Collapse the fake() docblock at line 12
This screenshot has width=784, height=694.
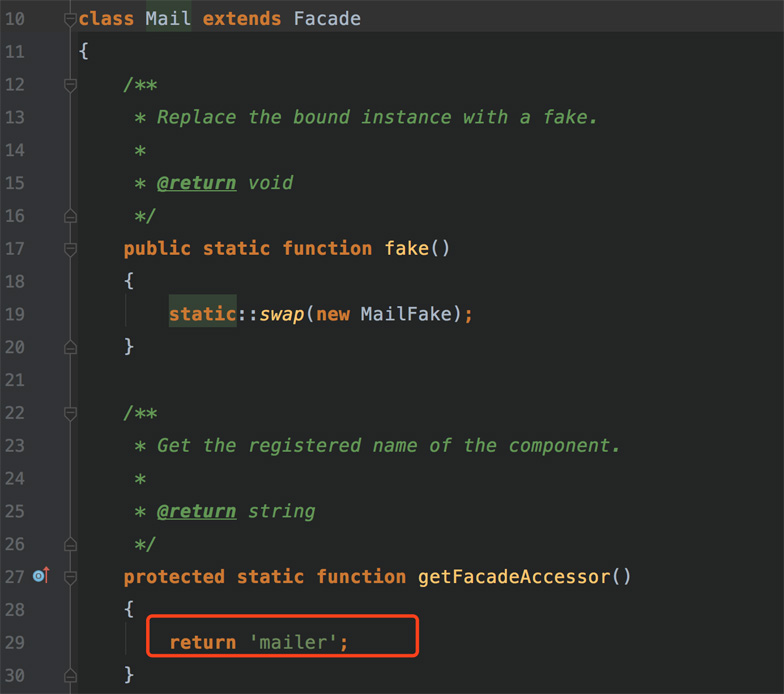pyautogui.click(x=70, y=85)
